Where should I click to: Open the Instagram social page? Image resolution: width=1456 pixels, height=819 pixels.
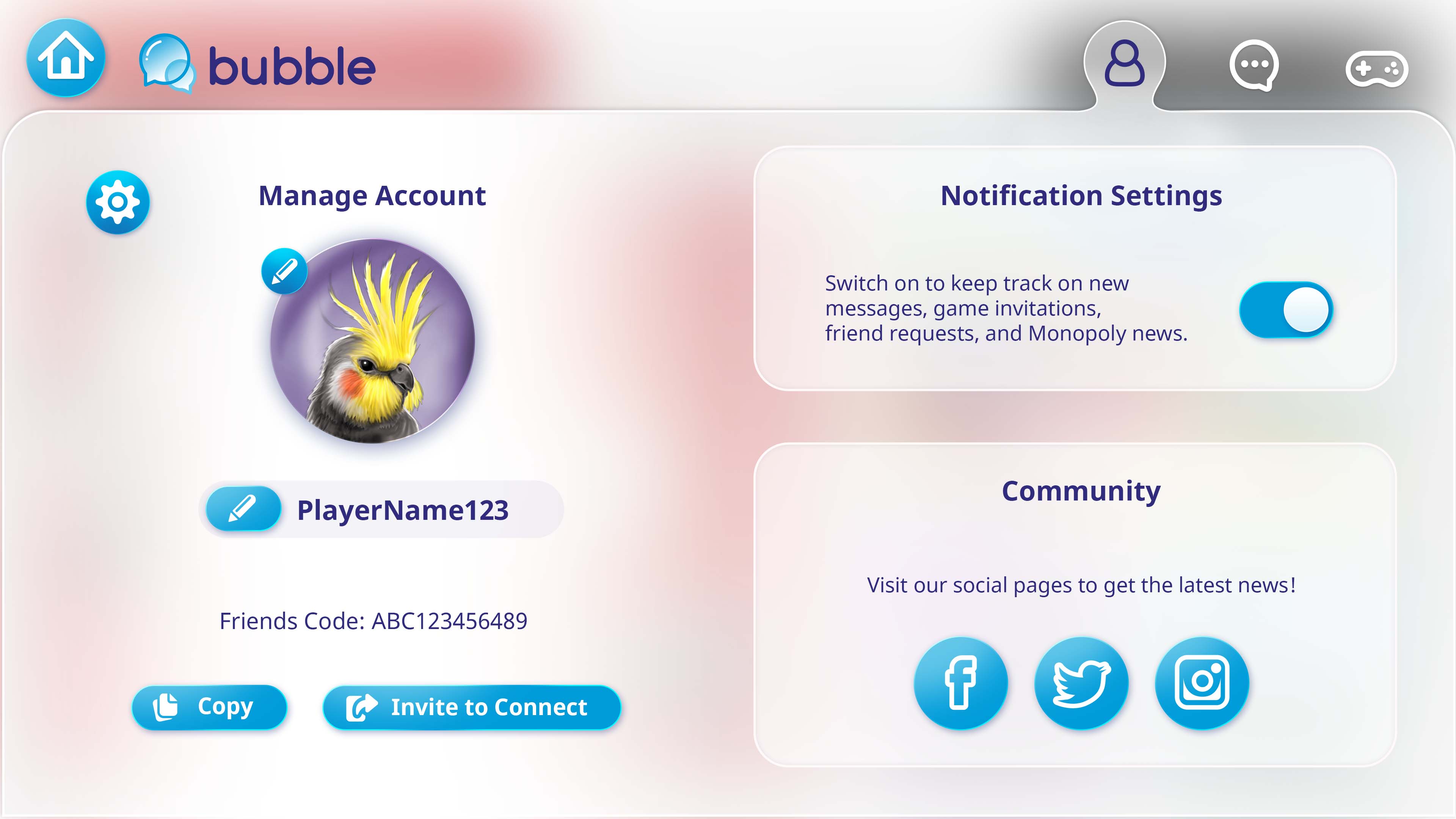pos(1202,683)
